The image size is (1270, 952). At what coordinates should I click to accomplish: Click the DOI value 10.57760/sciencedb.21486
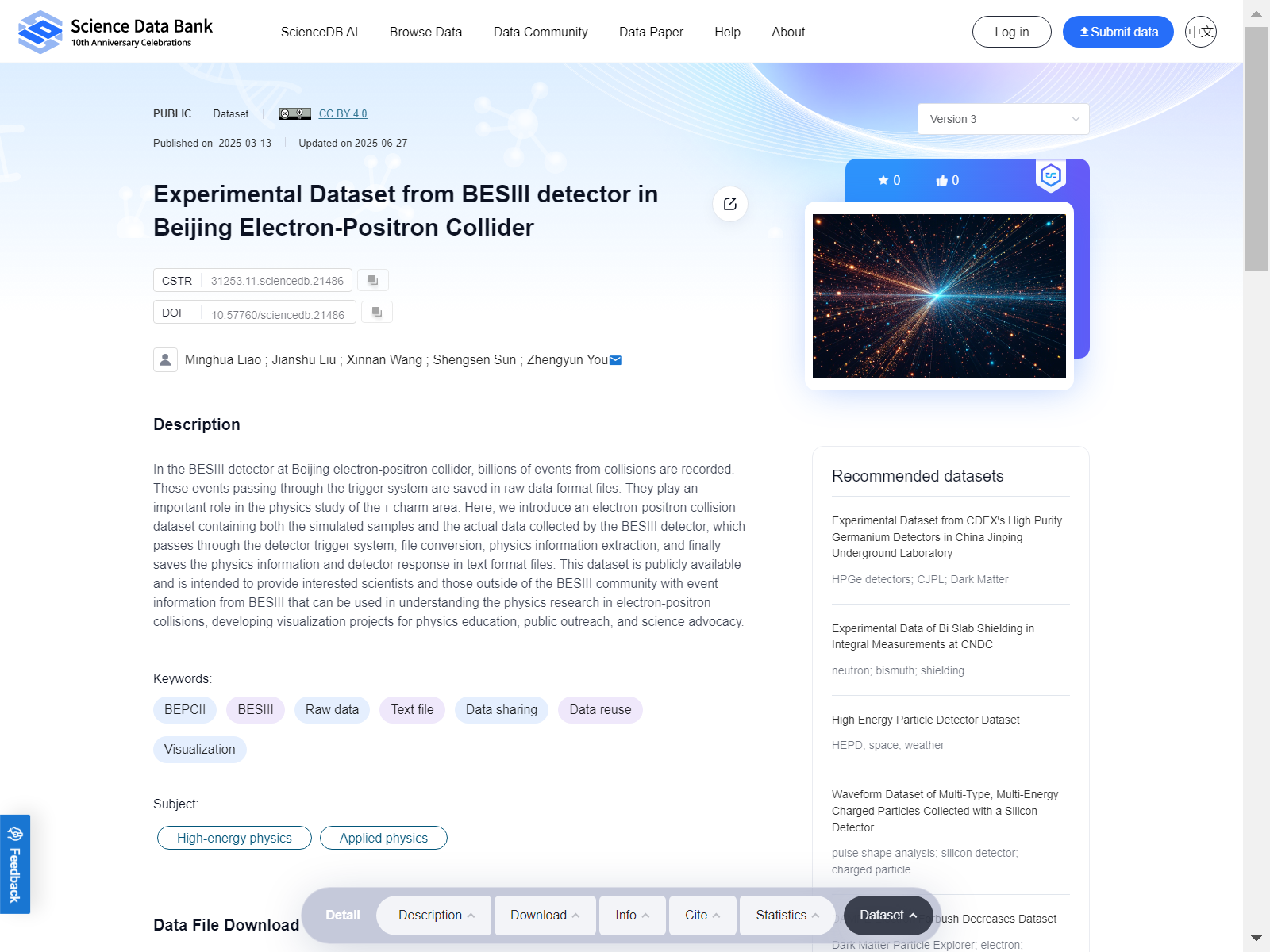[278, 315]
